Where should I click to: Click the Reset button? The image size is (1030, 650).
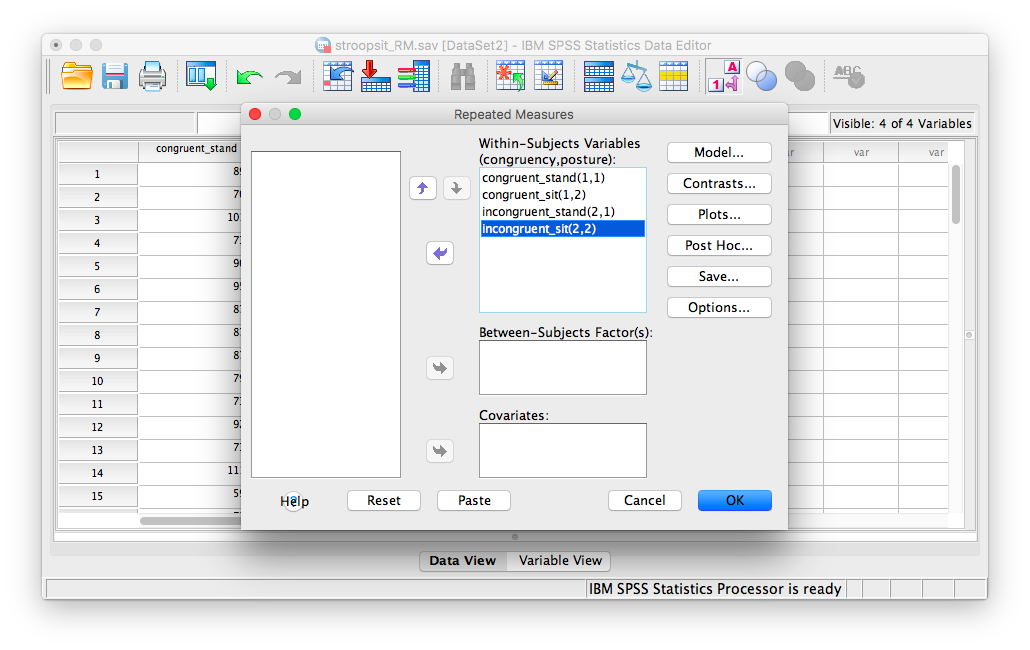click(x=384, y=500)
